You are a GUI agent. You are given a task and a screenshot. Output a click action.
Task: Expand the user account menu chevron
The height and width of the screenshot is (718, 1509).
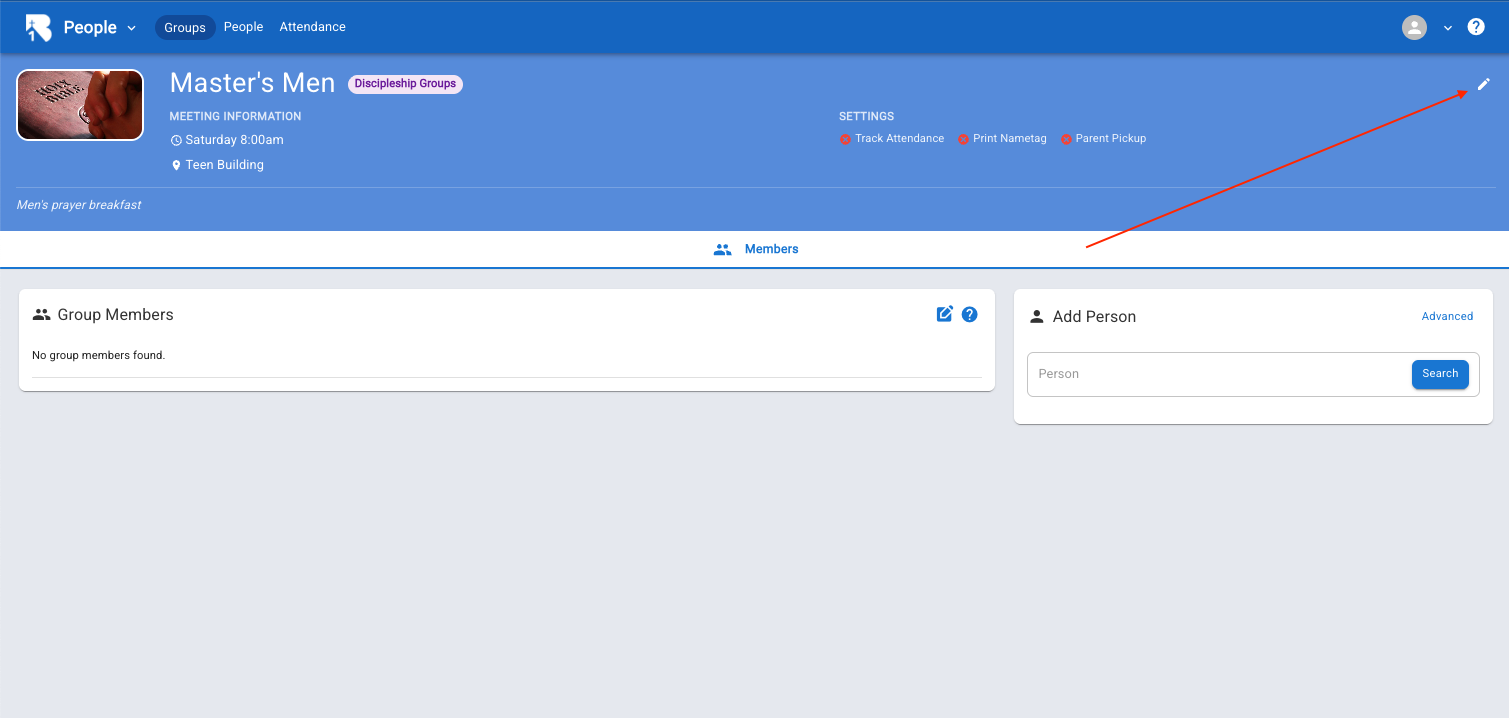tap(1447, 28)
